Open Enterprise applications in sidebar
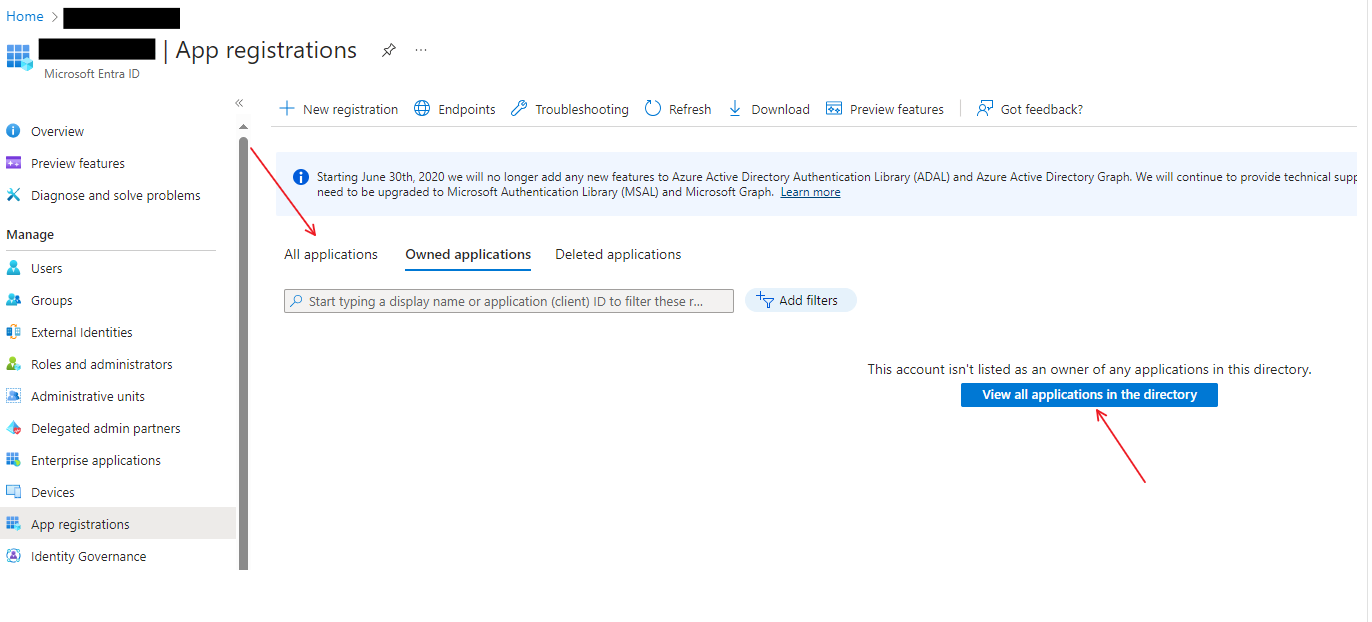This screenshot has width=1372, height=622. (x=96, y=461)
